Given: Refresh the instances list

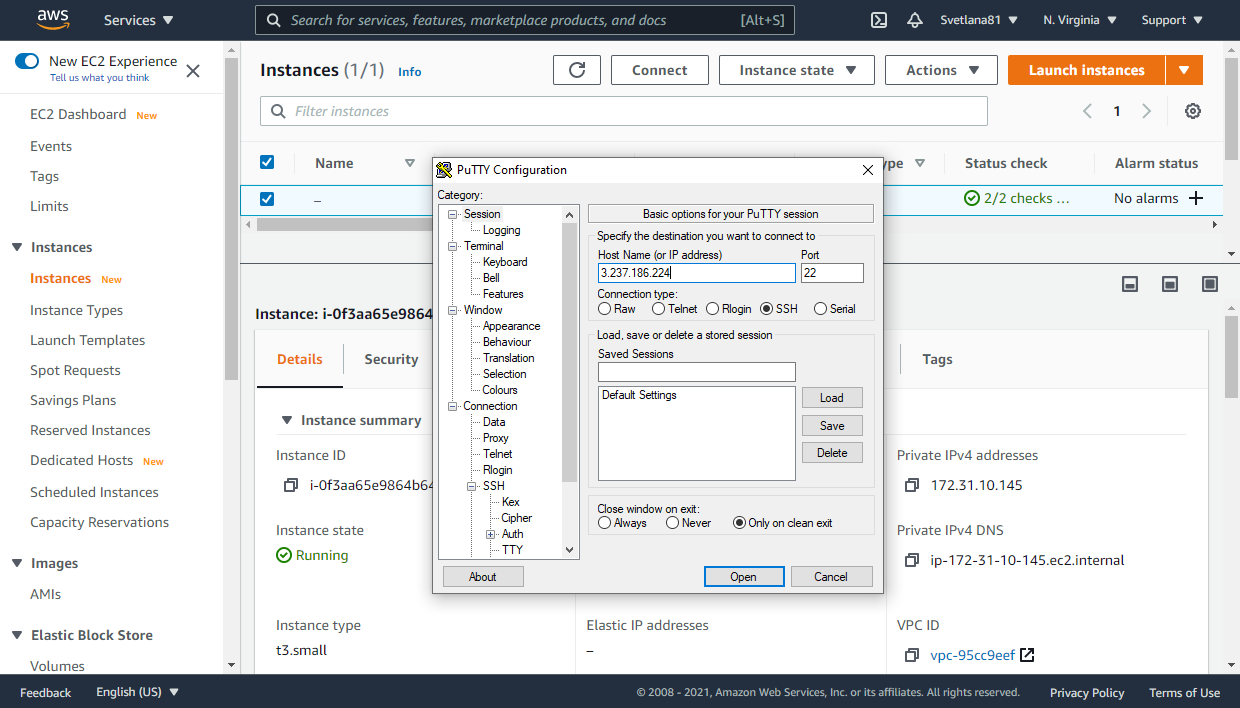Looking at the screenshot, I should (577, 70).
